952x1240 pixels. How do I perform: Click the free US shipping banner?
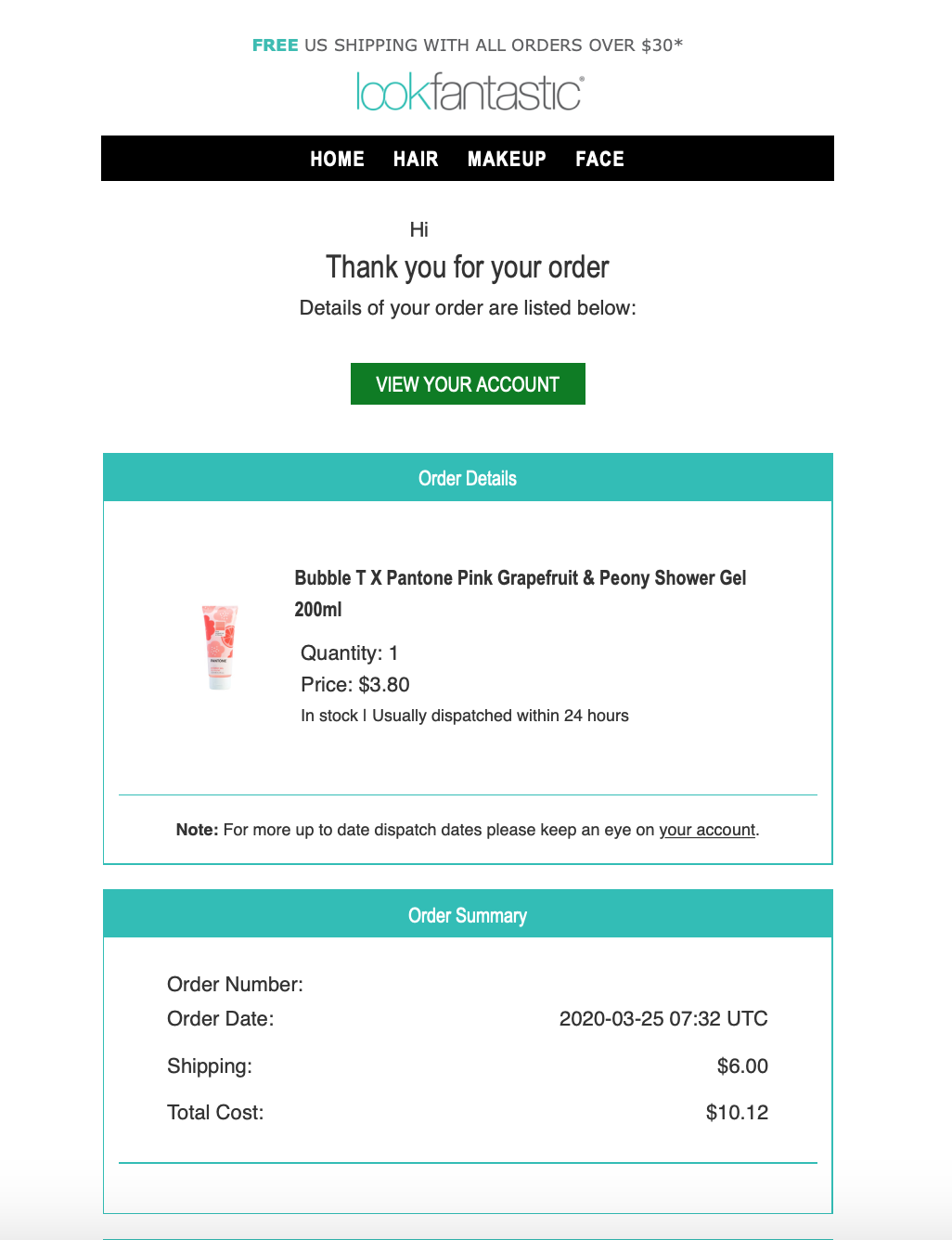coord(468,45)
